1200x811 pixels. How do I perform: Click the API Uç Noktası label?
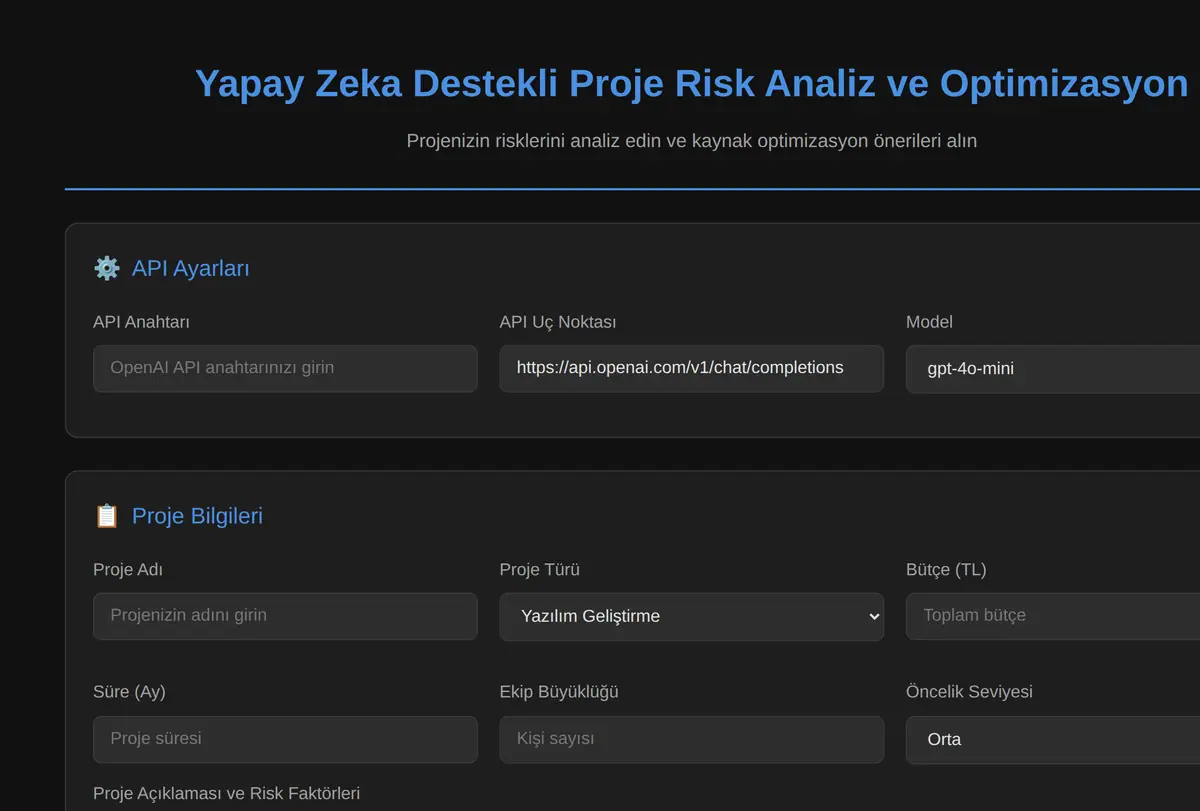click(x=558, y=322)
